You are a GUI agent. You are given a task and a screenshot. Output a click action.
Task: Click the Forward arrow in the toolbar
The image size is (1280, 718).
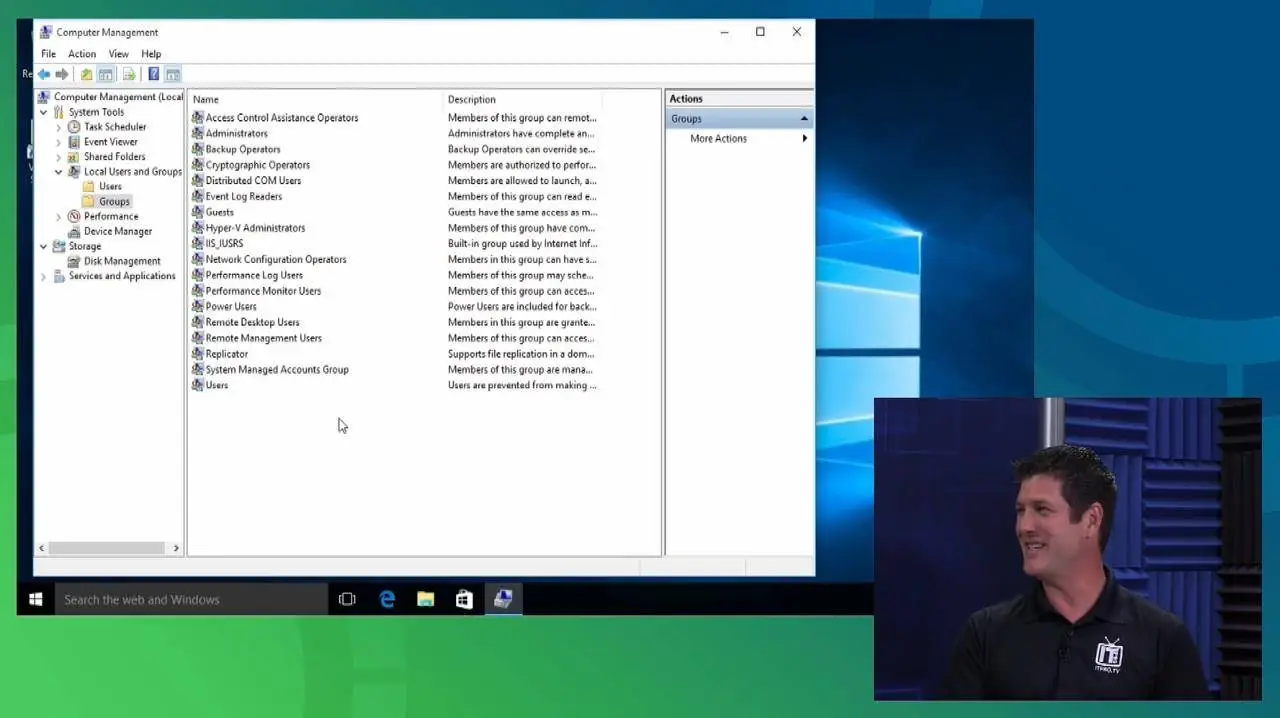click(x=62, y=74)
